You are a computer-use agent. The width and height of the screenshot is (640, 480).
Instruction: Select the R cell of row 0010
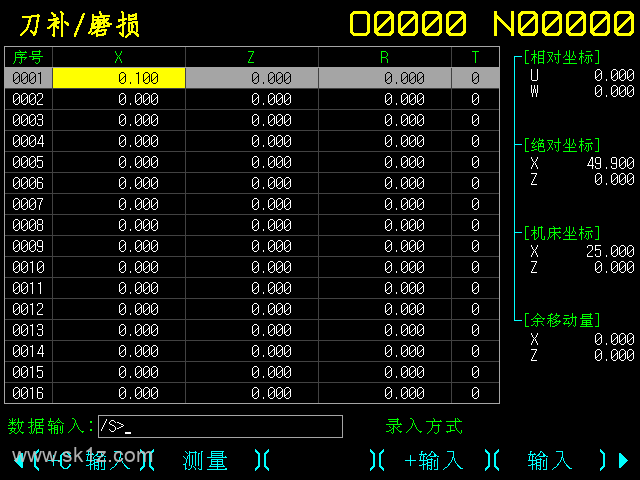(x=385, y=267)
